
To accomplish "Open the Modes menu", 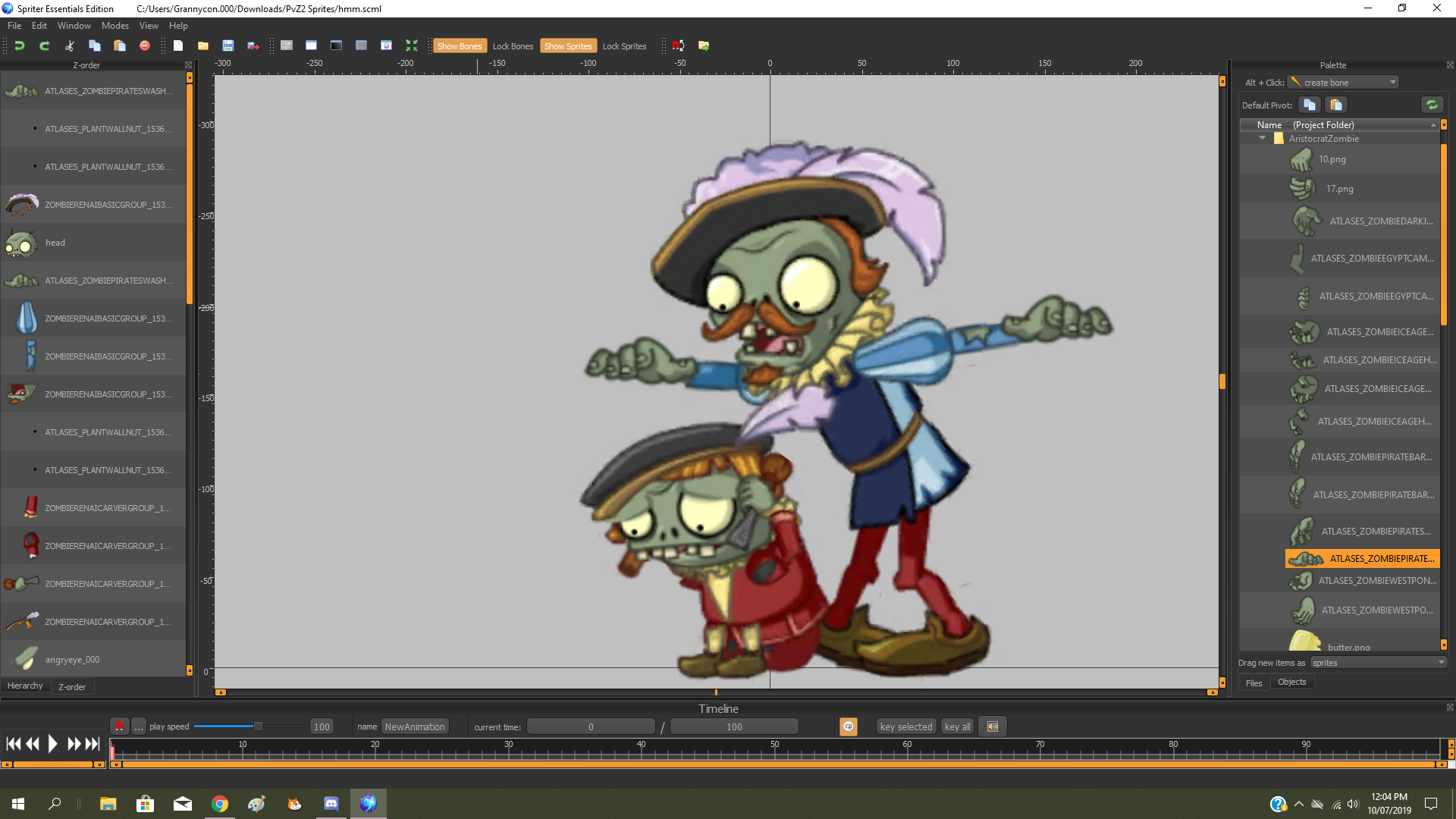I will (115, 26).
